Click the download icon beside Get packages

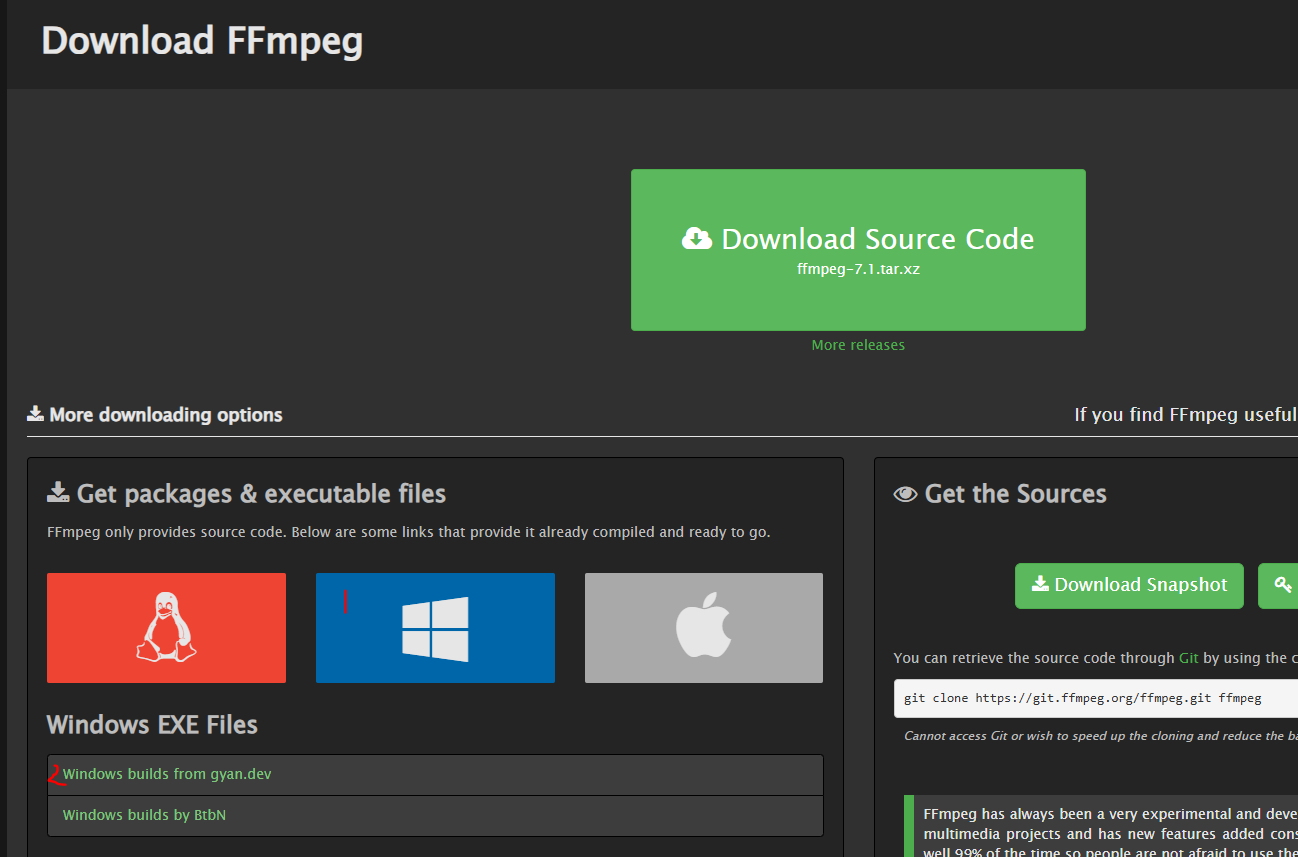[58, 492]
